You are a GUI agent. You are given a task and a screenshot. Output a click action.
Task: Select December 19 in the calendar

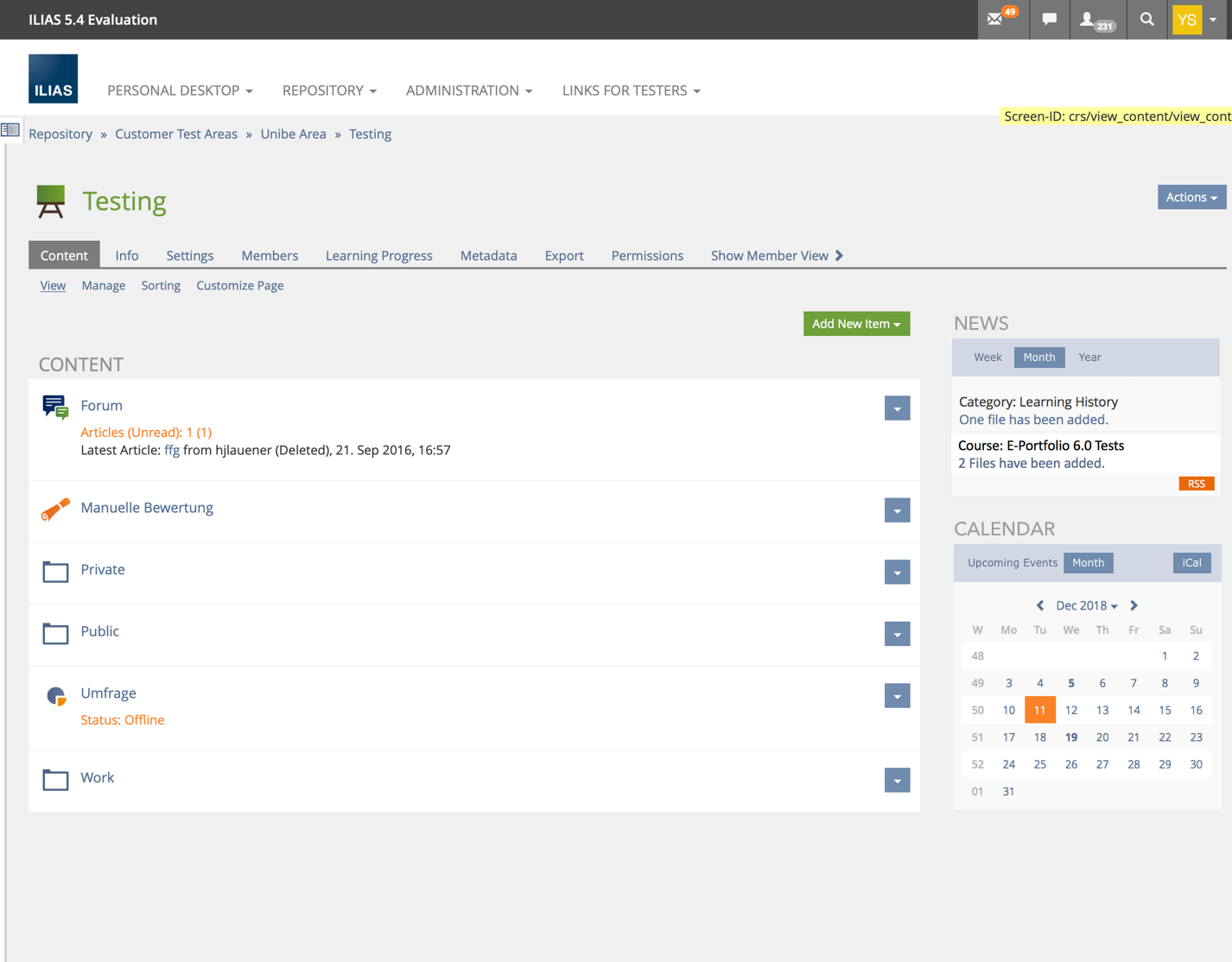(1071, 737)
